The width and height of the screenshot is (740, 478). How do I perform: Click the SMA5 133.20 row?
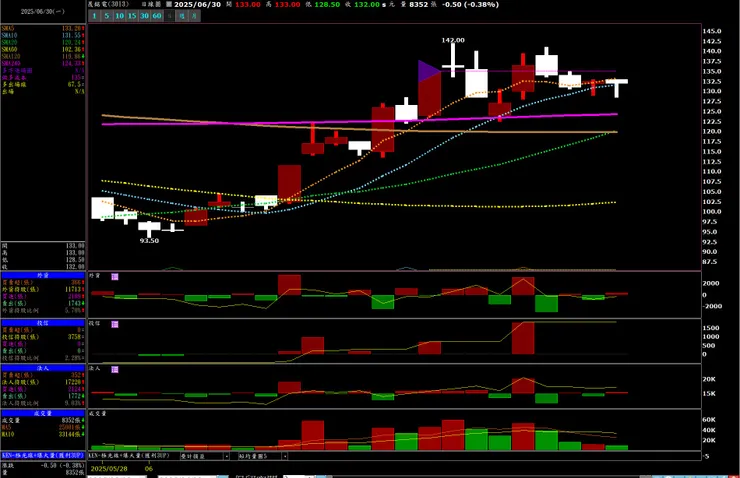43,28
